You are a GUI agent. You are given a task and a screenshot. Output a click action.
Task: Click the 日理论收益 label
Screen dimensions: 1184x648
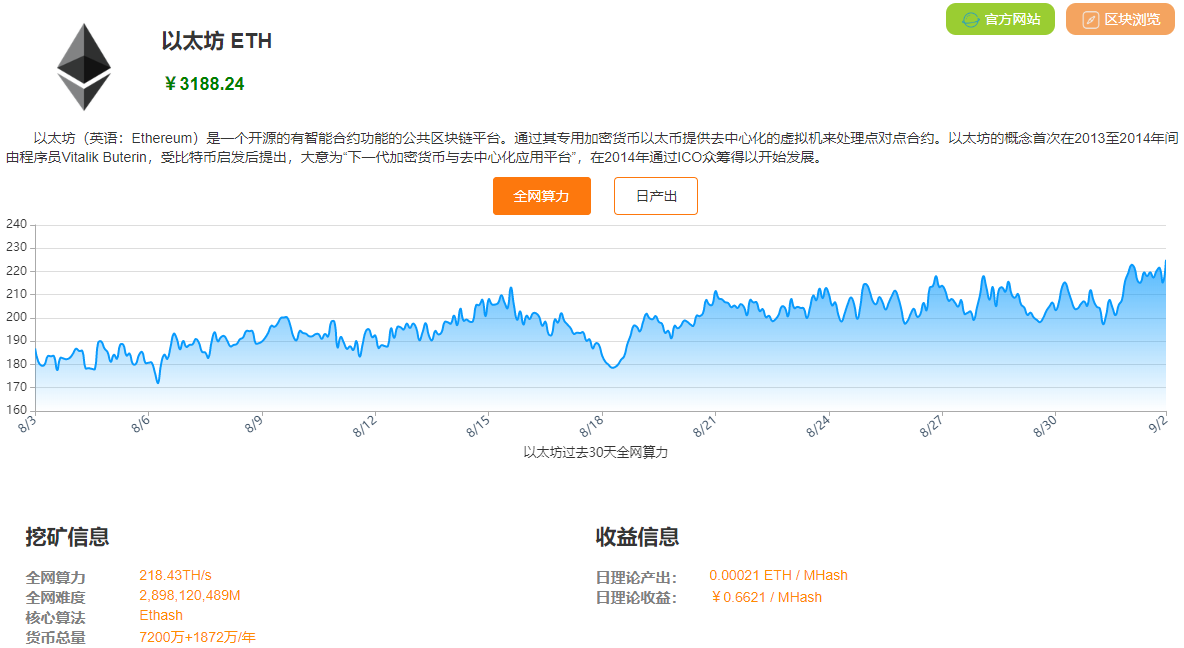[636, 598]
